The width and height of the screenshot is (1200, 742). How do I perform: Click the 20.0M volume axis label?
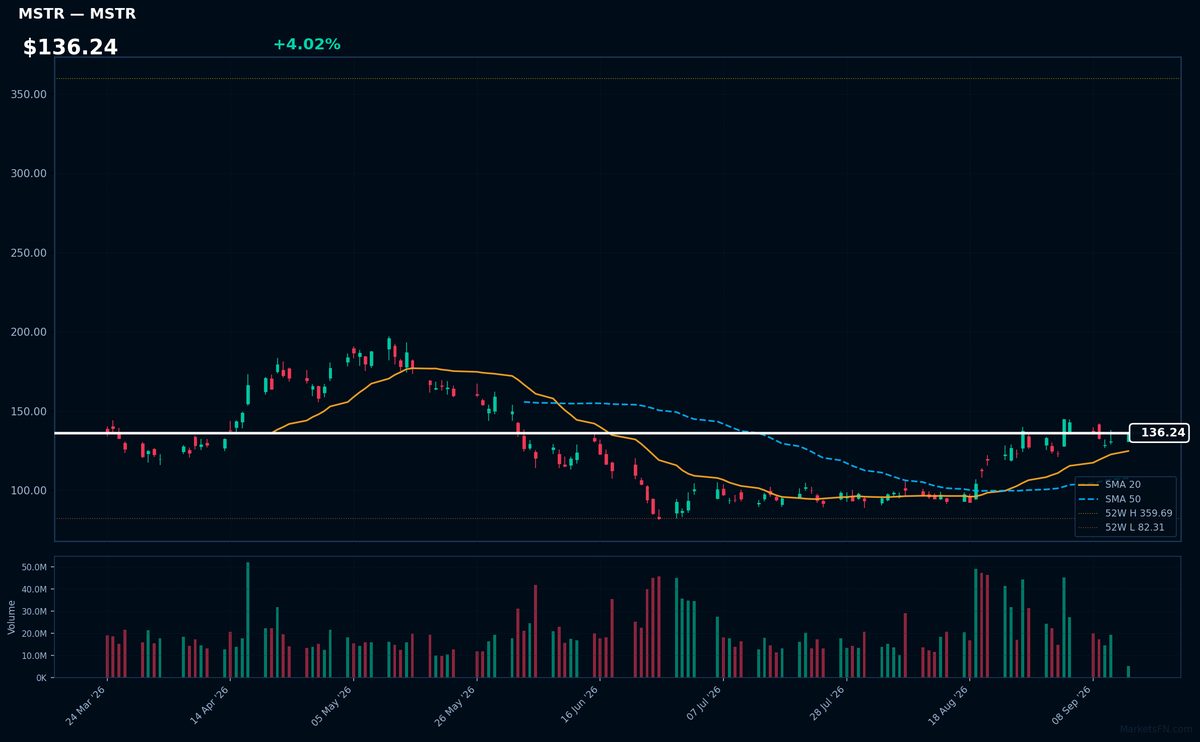pyautogui.click(x=36, y=633)
